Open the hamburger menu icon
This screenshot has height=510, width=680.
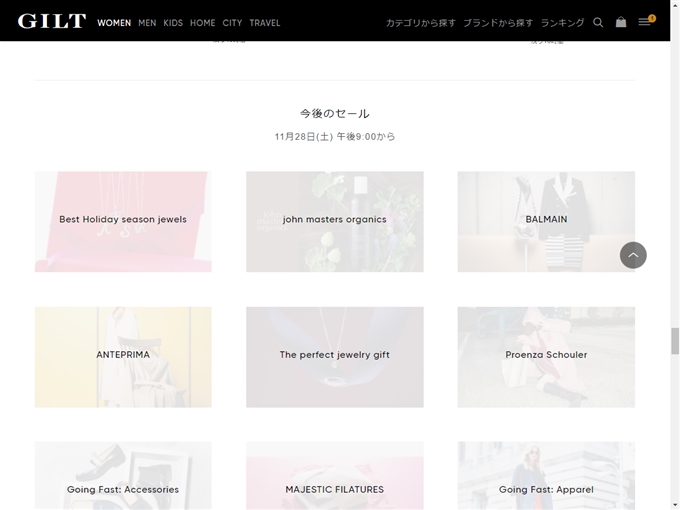(x=644, y=22)
